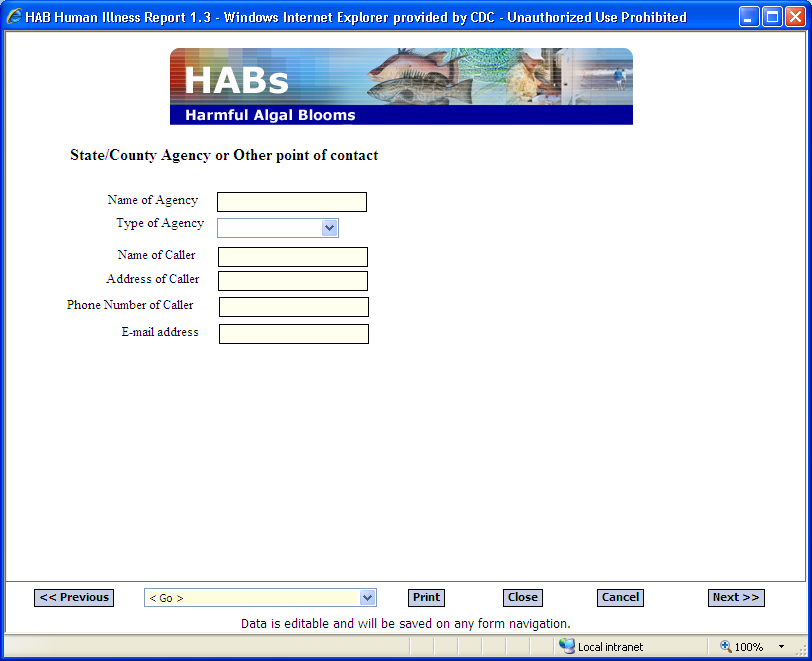Click the HABs Harmful Algal Blooms banner

pos(401,87)
